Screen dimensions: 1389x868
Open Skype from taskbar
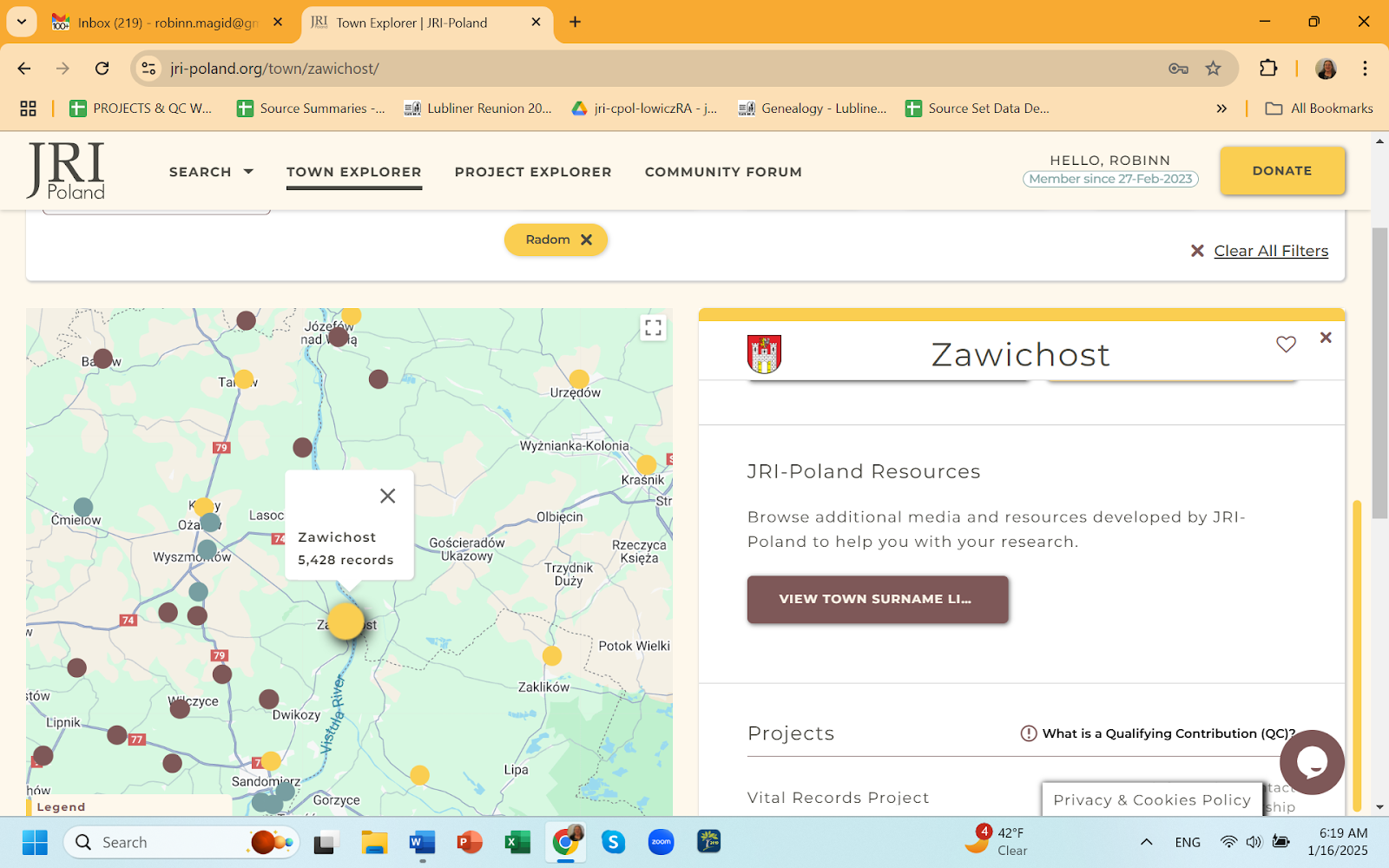pyautogui.click(x=613, y=842)
